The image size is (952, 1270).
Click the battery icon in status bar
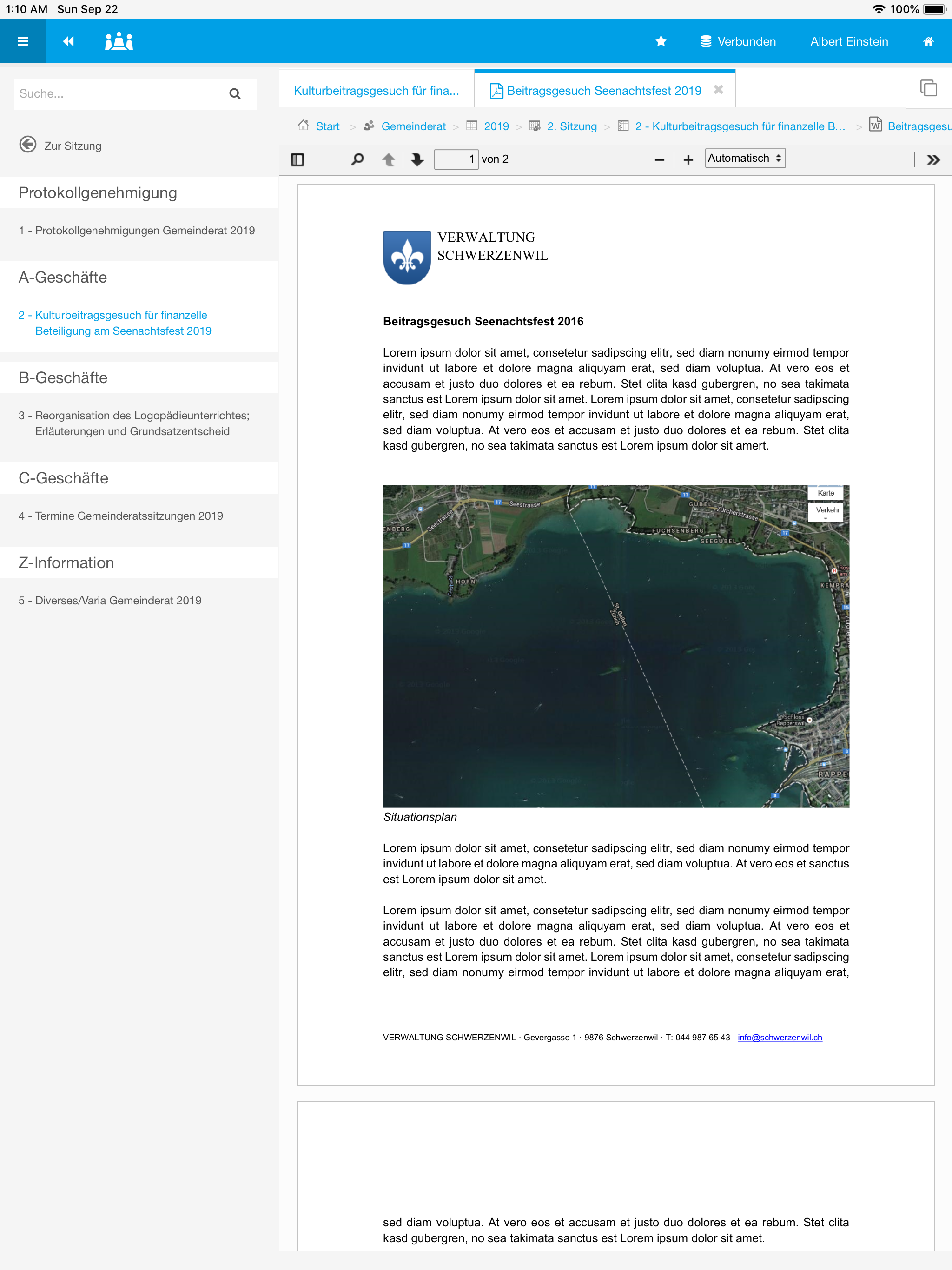tap(935, 9)
